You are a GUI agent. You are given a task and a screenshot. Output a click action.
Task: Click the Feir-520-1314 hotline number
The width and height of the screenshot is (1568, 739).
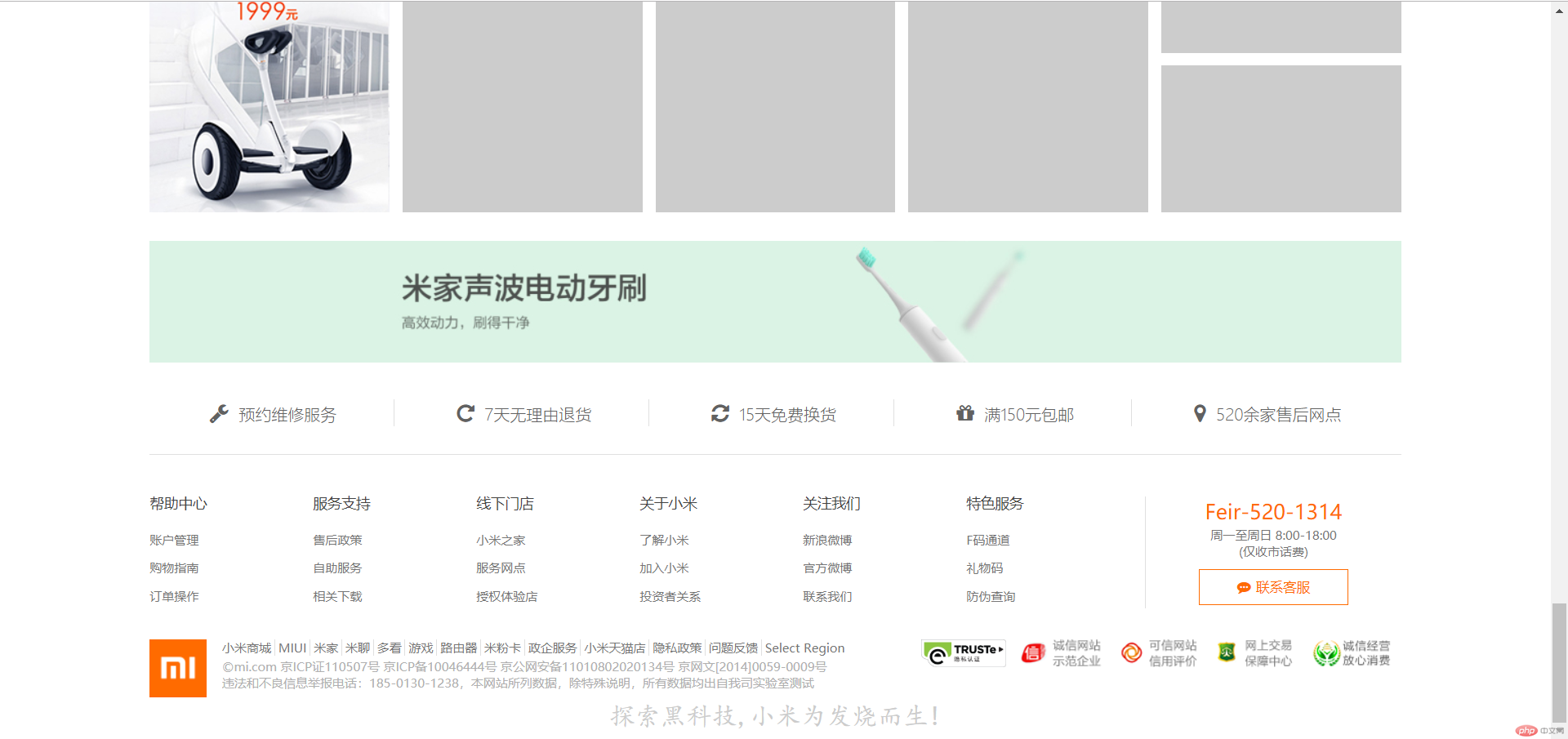[1273, 512]
